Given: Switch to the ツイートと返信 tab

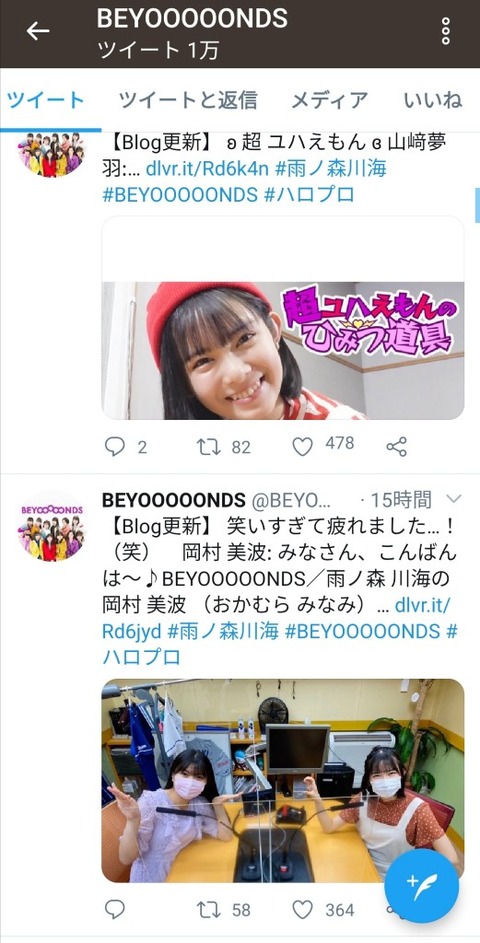Looking at the screenshot, I should 188,99.
